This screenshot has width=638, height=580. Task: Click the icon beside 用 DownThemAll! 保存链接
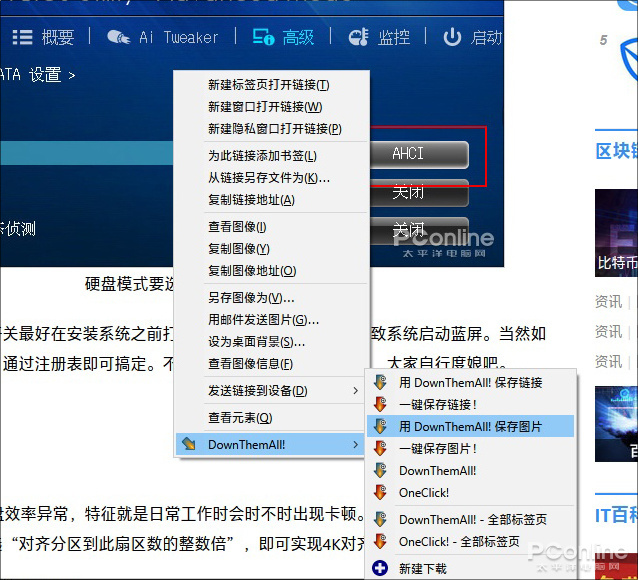tap(380, 383)
